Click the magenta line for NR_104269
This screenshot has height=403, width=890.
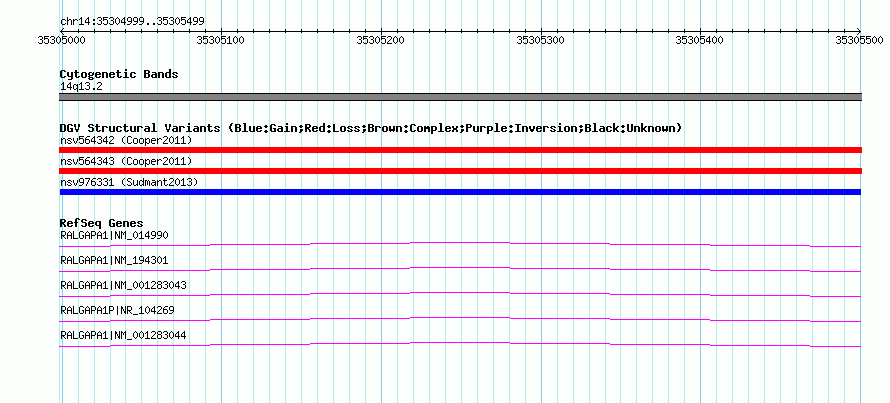click(460, 318)
